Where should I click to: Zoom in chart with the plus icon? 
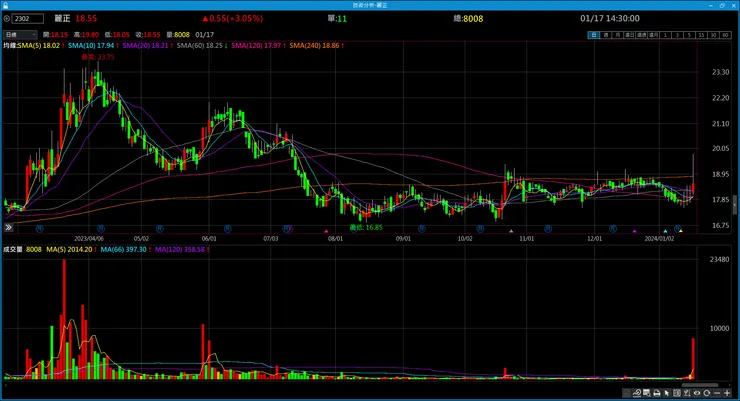point(727,393)
